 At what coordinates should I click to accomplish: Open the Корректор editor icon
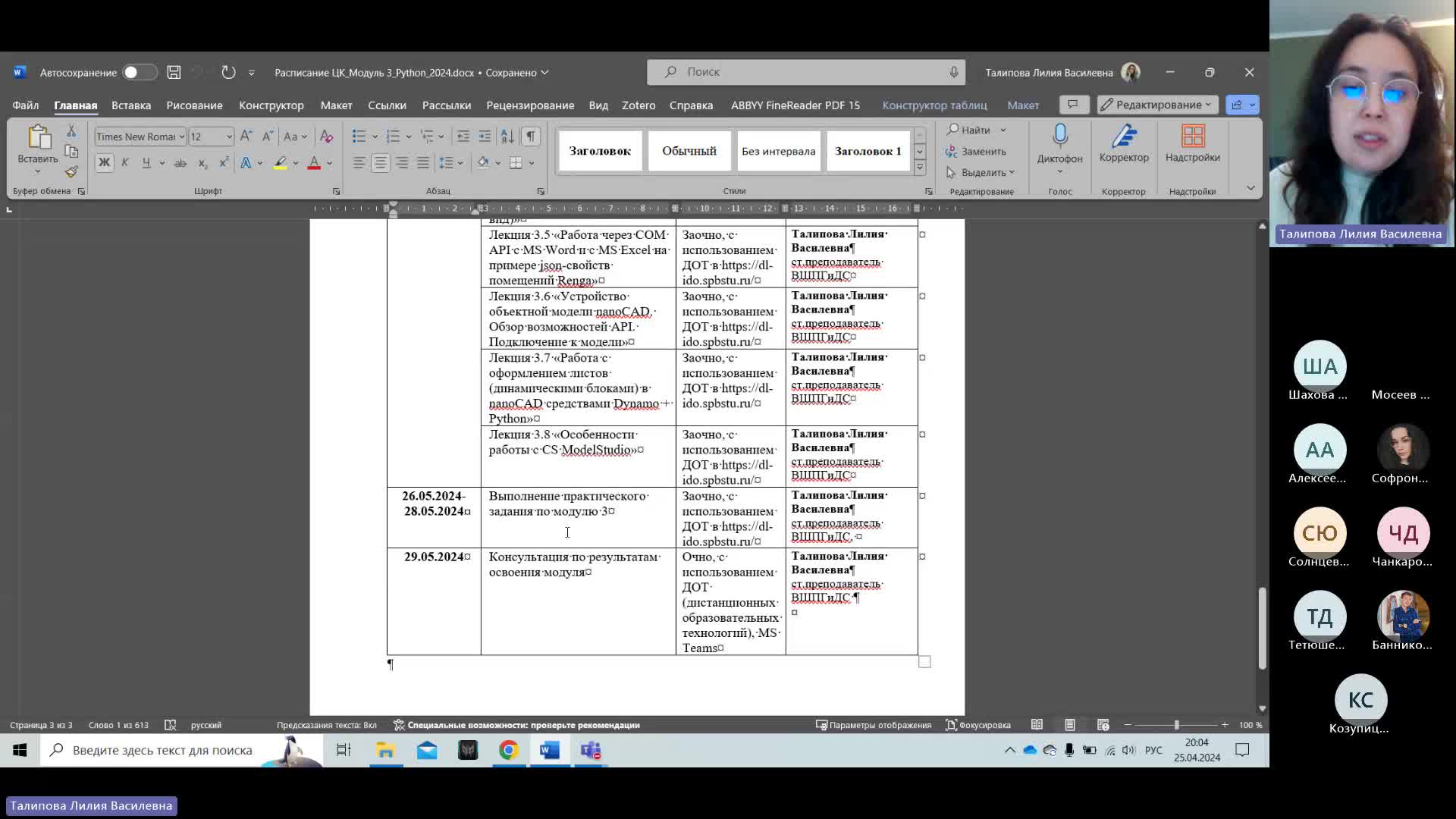coord(1124,136)
